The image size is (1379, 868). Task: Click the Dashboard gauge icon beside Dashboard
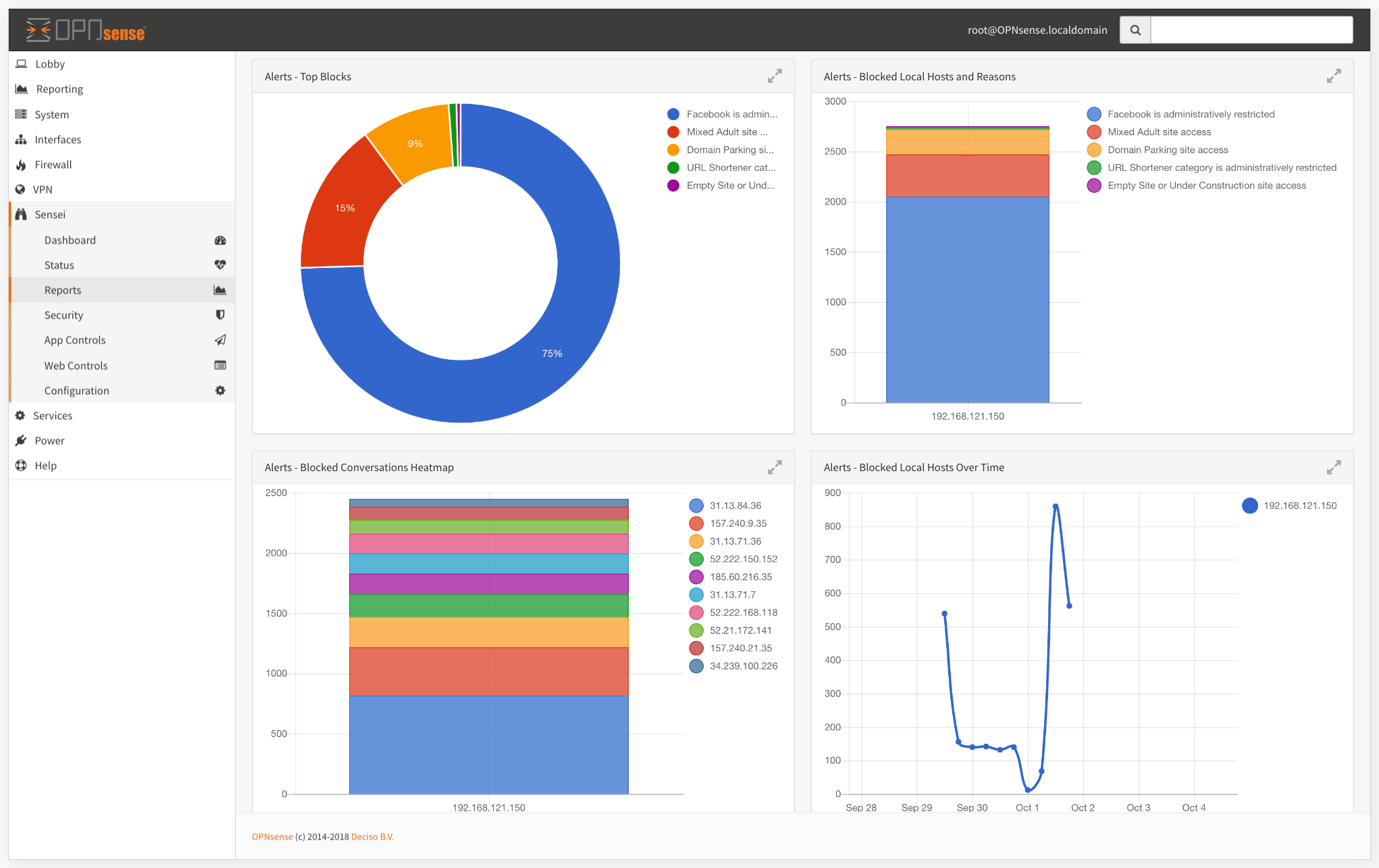pos(220,240)
